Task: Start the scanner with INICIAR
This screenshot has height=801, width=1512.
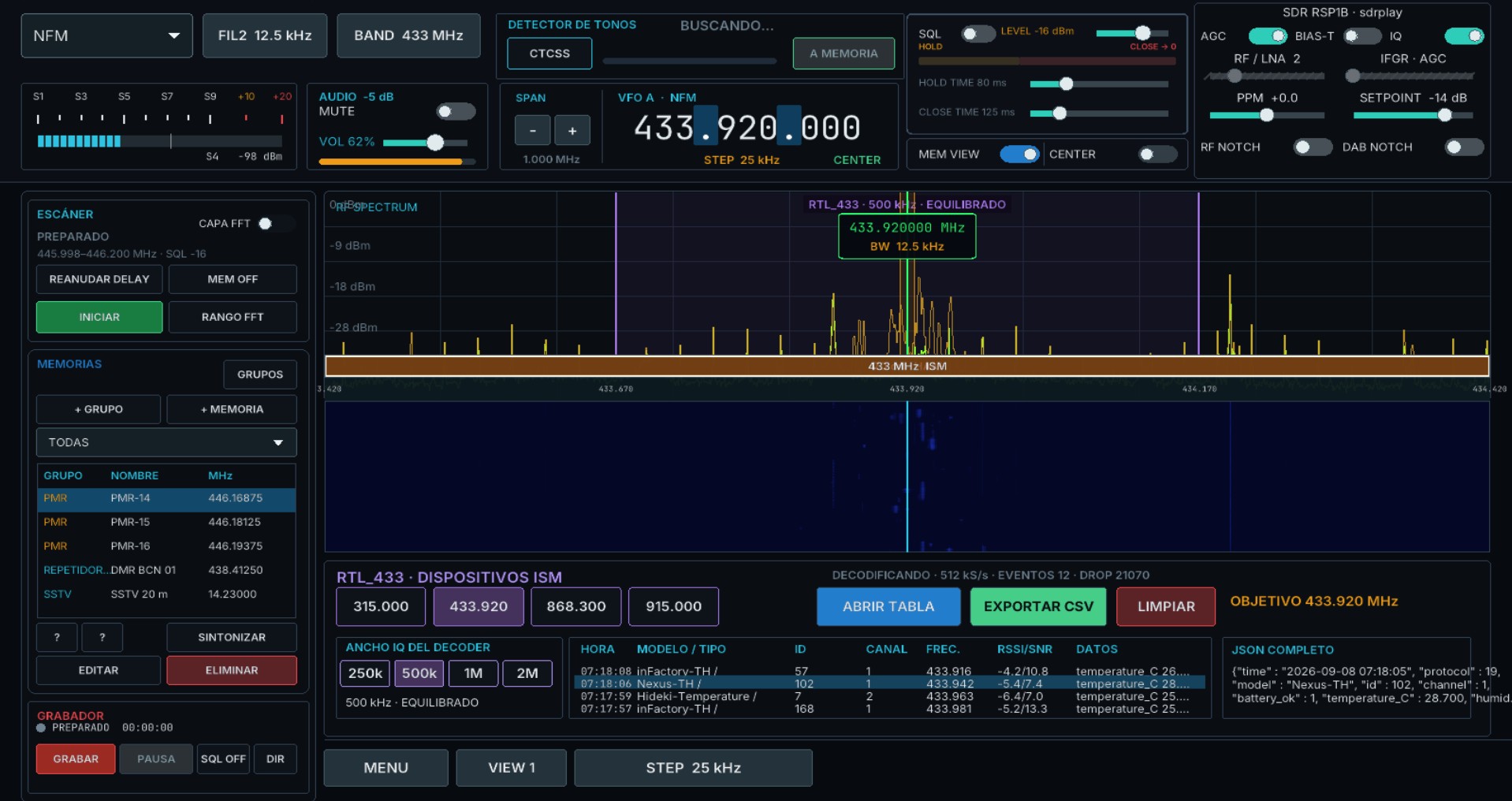Action: [x=99, y=317]
